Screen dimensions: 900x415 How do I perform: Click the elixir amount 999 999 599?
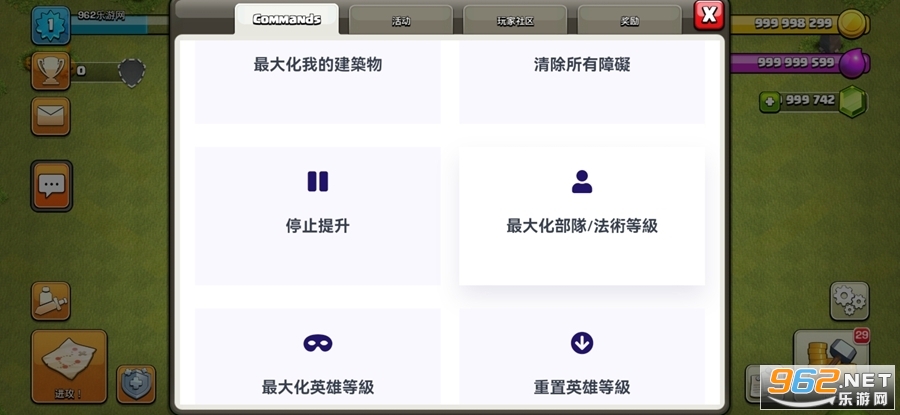click(x=796, y=62)
